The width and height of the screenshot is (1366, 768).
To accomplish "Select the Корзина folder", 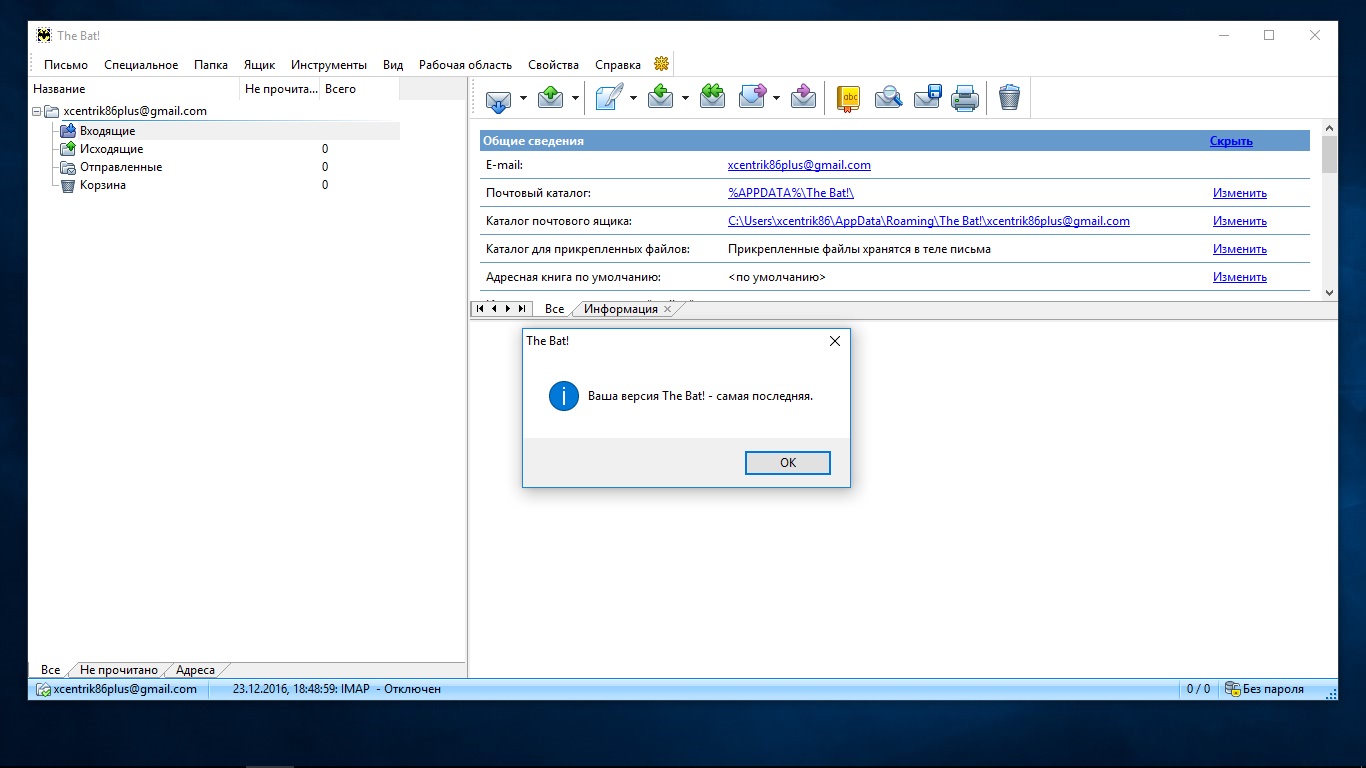I will [x=102, y=185].
